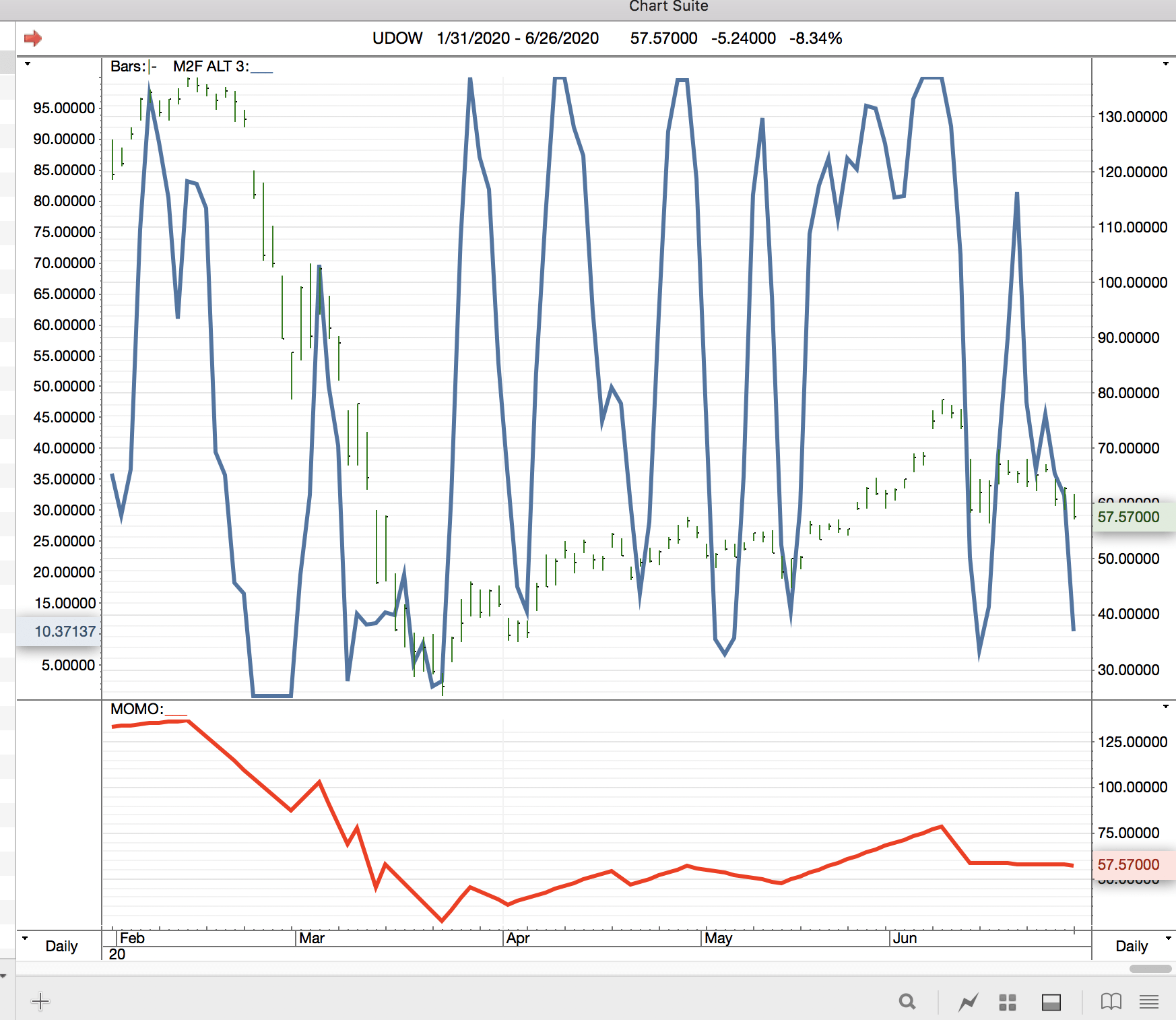Click the plus icon at bottom left
Screen dimensions: 1176x1020
tap(40, 1001)
